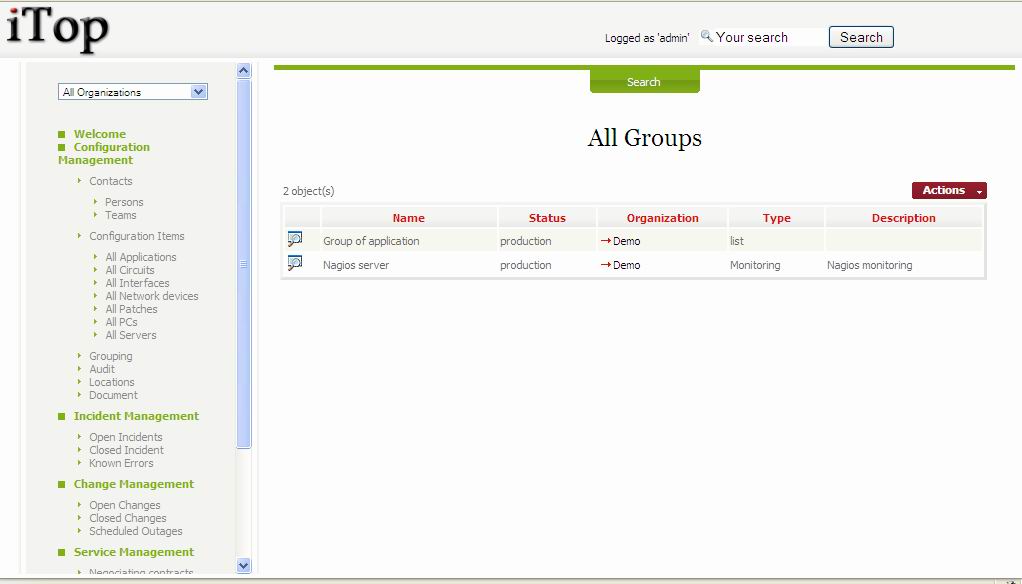
Task: Sort the table by Type column
Action: (776, 218)
